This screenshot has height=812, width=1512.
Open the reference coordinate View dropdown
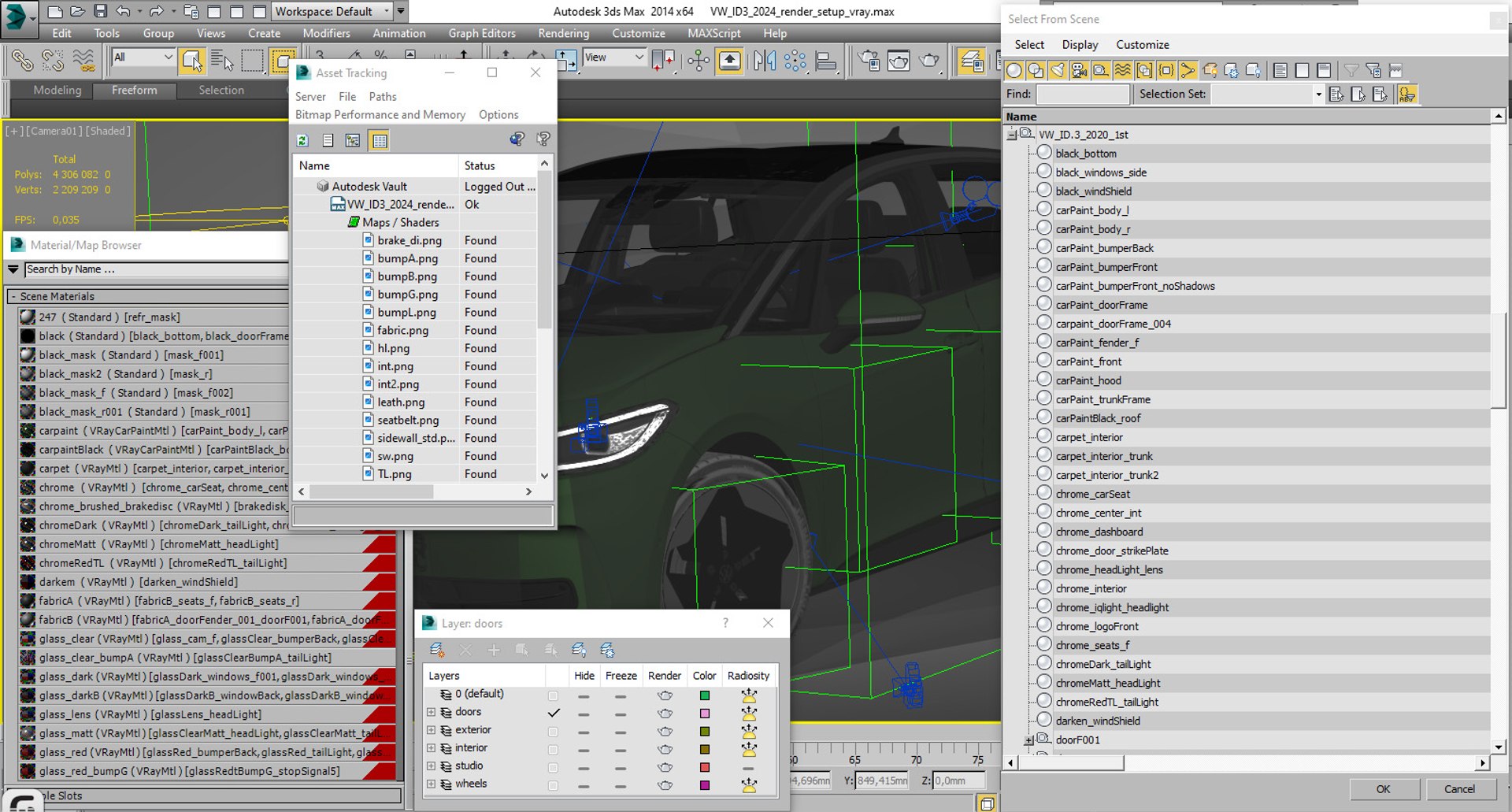(x=614, y=57)
